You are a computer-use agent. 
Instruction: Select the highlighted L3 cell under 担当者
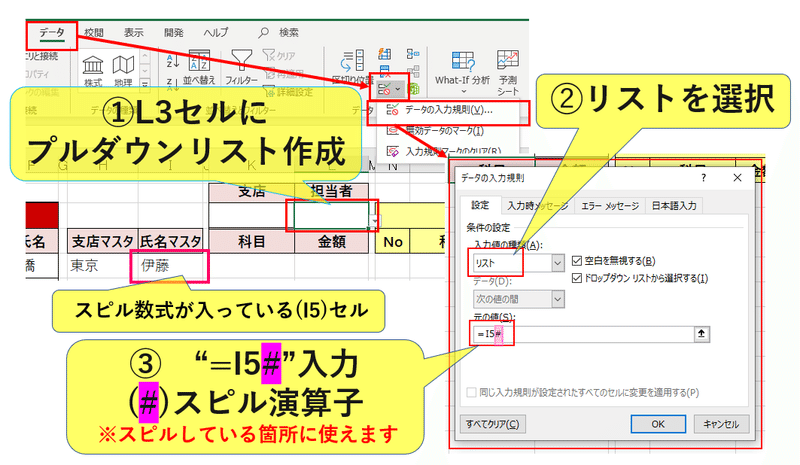[x=332, y=215]
